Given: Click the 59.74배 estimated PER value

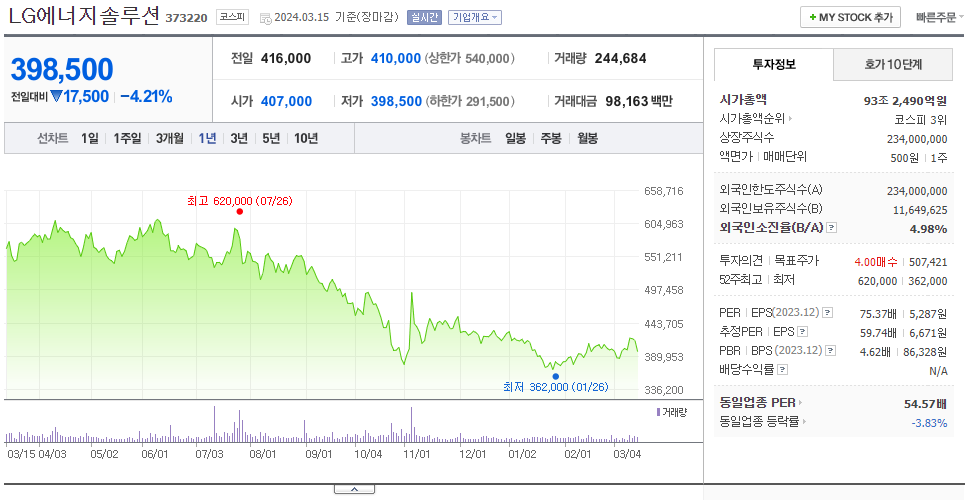Looking at the screenshot, I should (x=878, y=333).
